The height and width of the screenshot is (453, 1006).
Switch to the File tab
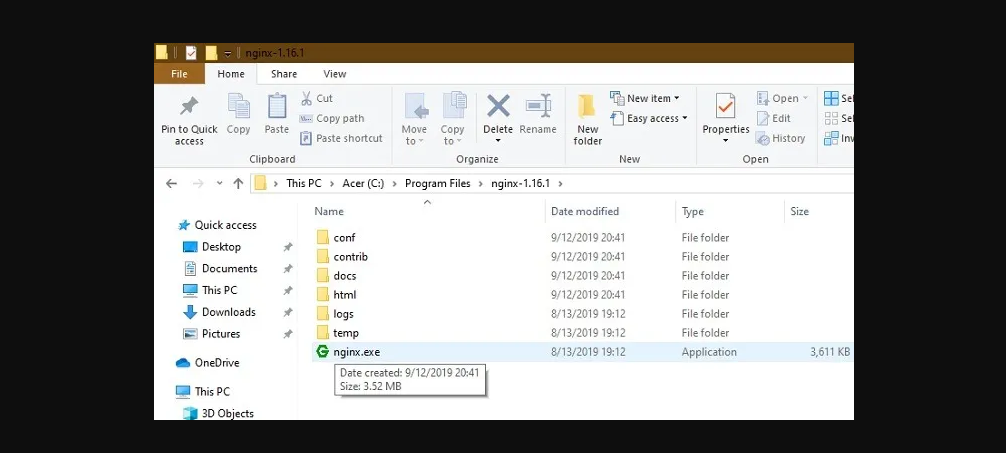(179, 74)
